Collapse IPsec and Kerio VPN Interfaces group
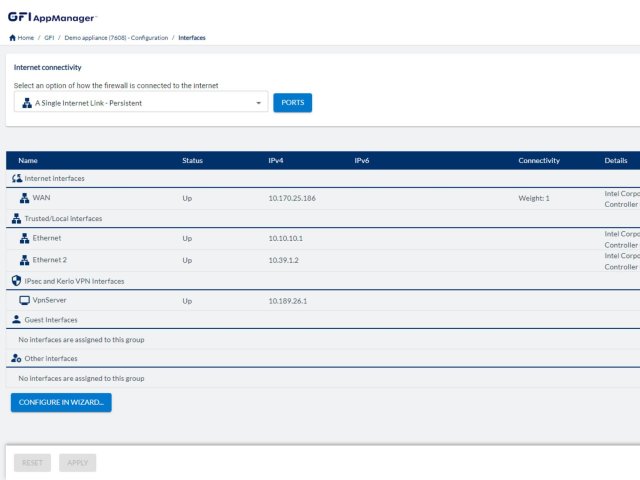Screen dimensions: 640x480 pyautogui.click(x=74, y=281)
